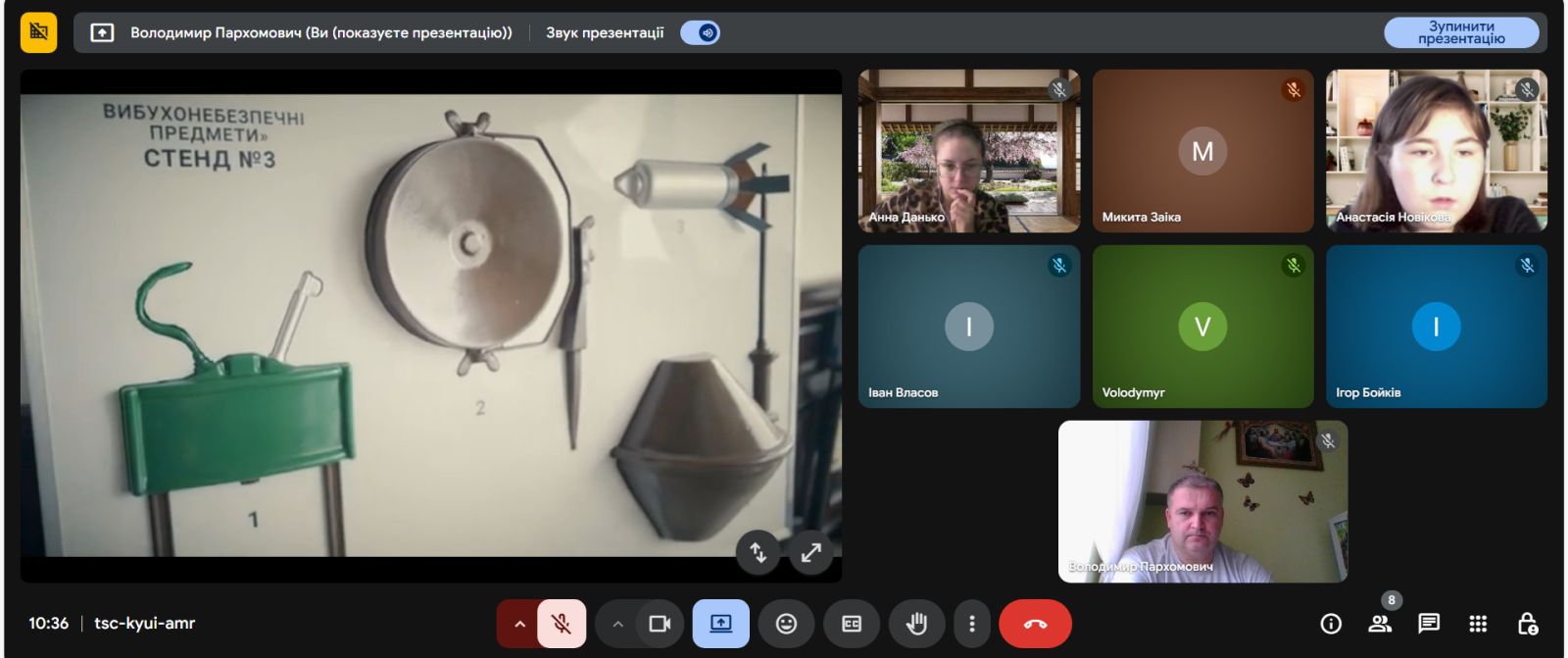
Task: Select Анна Данько's video tile
Action: [968, 151]
